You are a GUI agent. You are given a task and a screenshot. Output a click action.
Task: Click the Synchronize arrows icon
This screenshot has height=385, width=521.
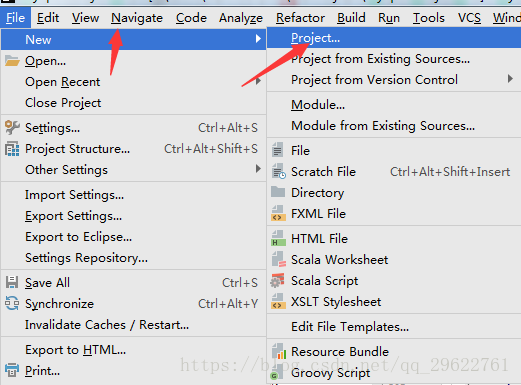pos(12,304)
